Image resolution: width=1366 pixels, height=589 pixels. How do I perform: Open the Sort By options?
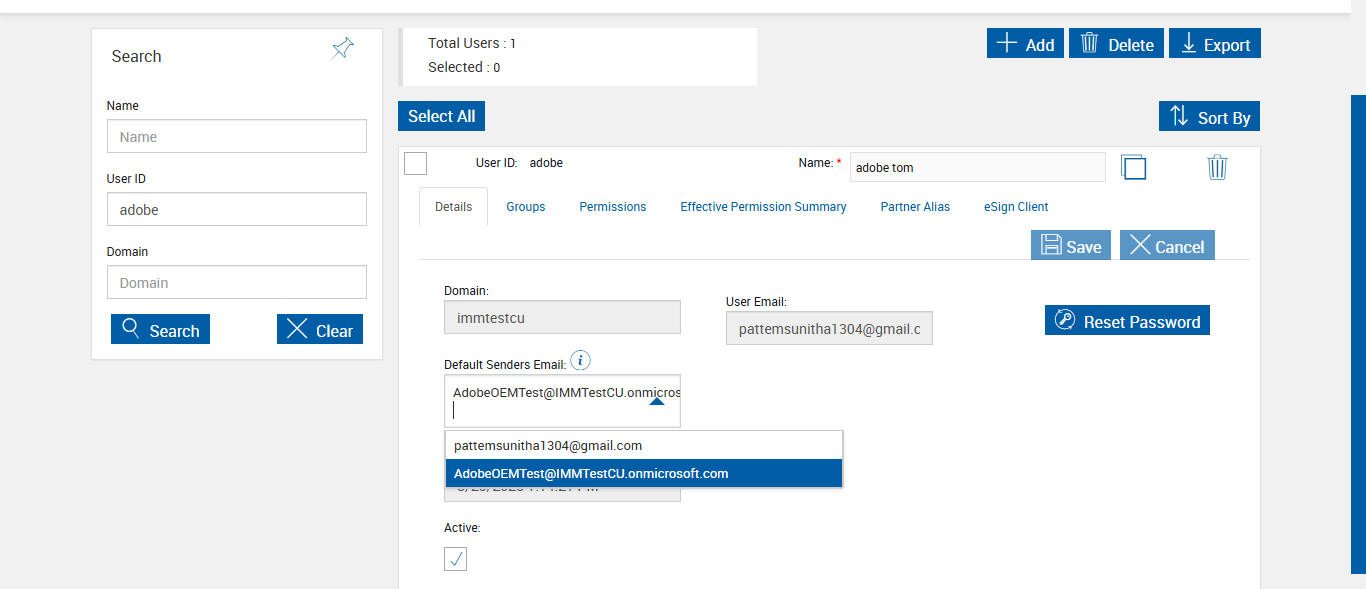pyautogui.click(x=1209, y=117)
